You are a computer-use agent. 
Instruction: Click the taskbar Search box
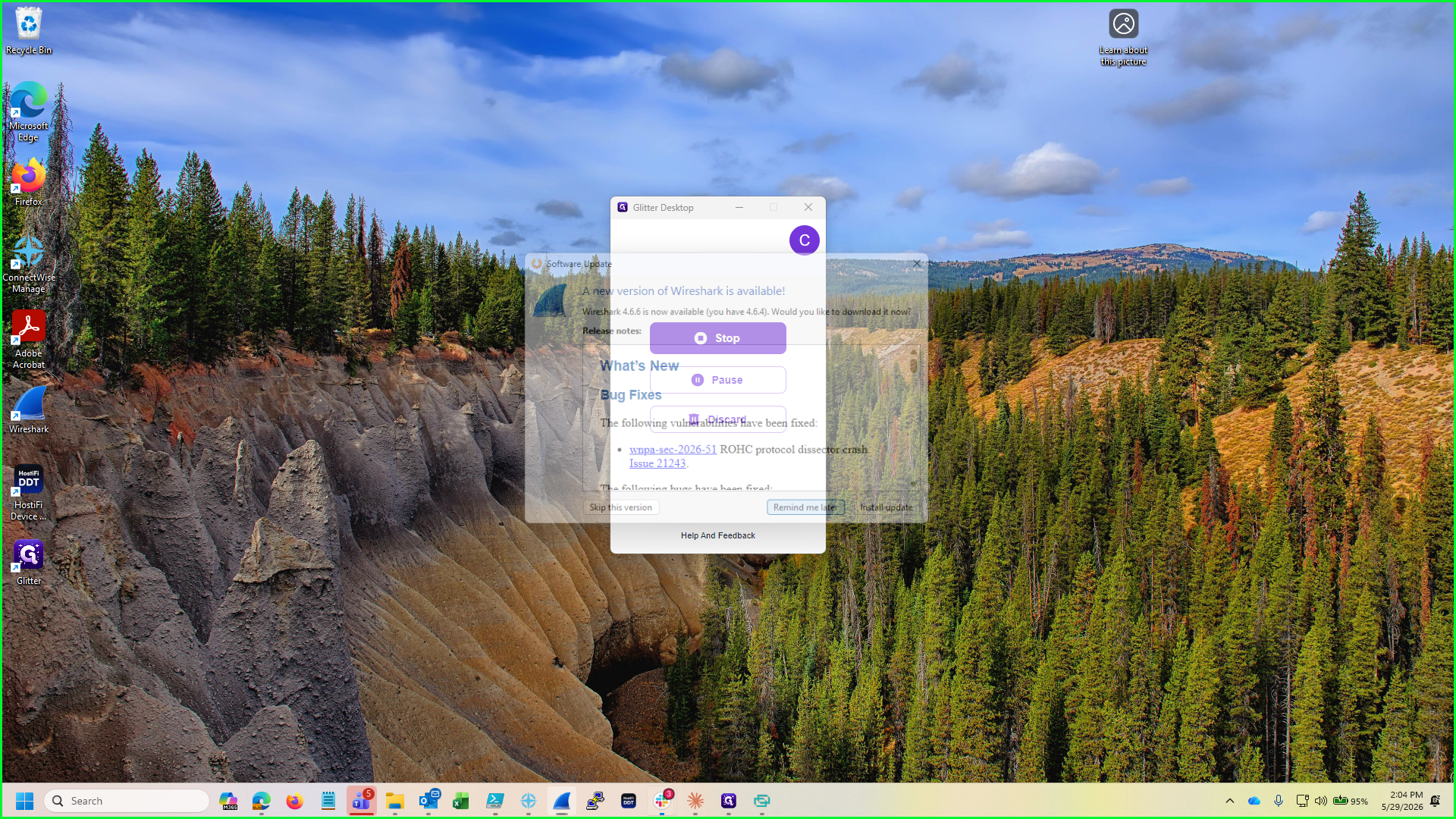127,801
